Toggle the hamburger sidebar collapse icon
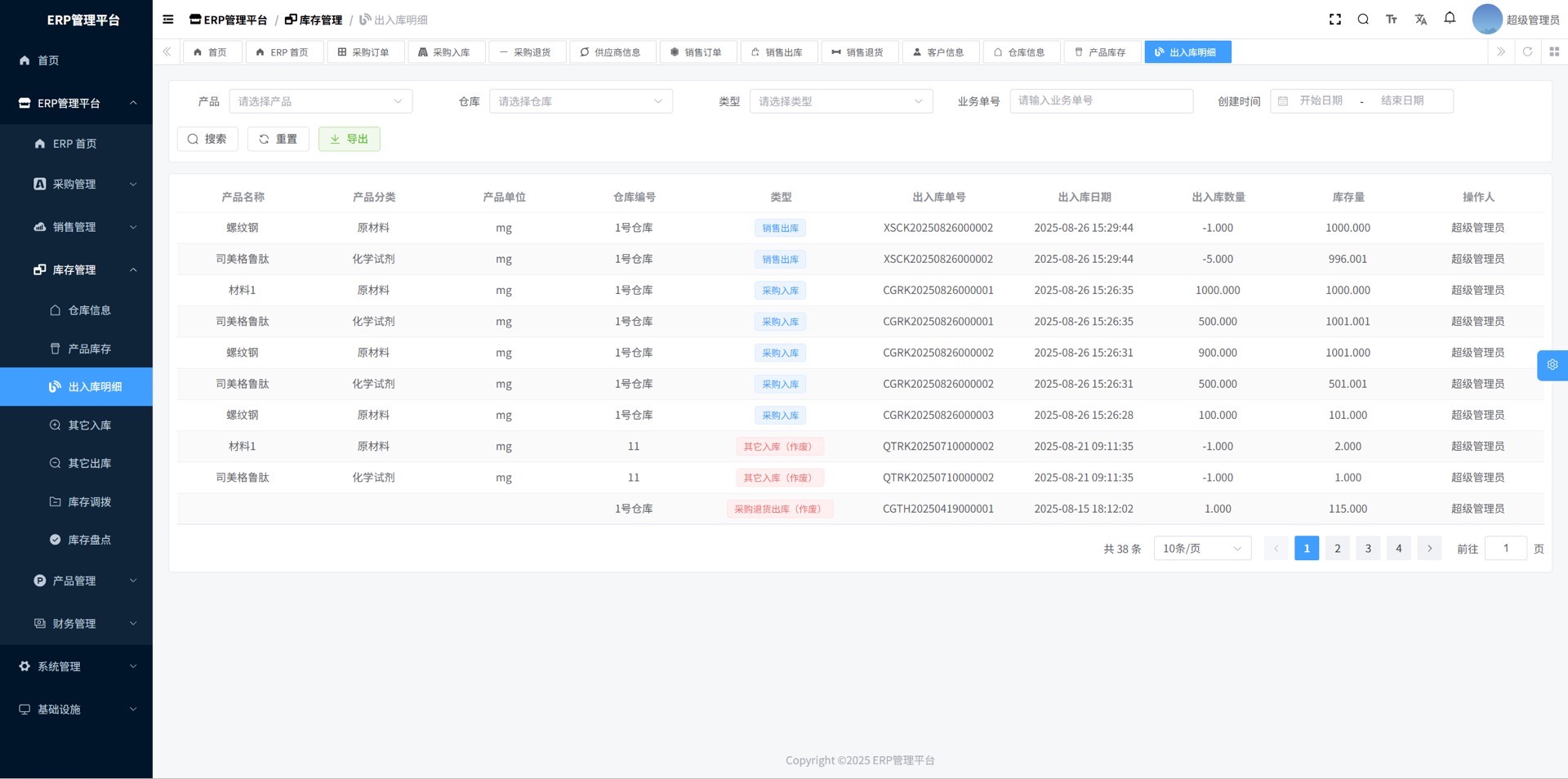This screenshot has height=779, width=1568. [x=168, y=20]
